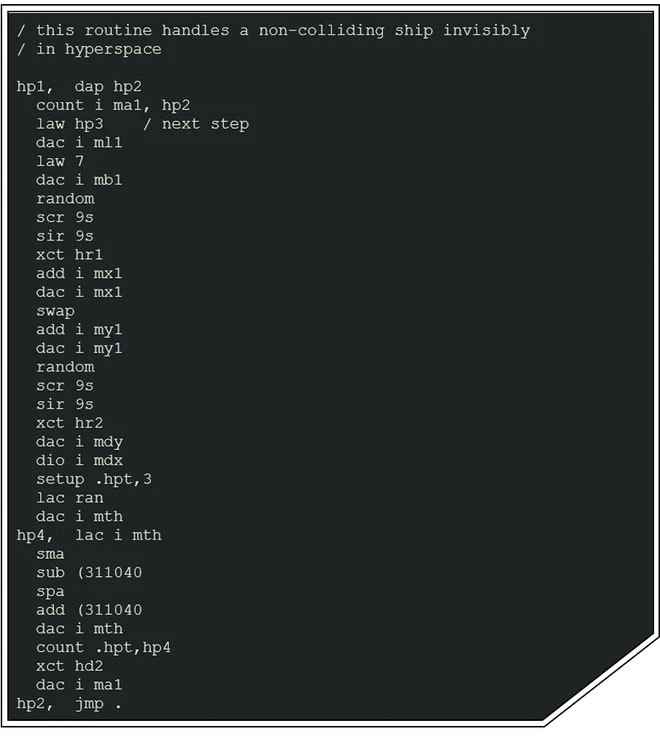The image size is (660, 737).
Task: Select the "dac i mb1" code line
Action: click(79, 180)
